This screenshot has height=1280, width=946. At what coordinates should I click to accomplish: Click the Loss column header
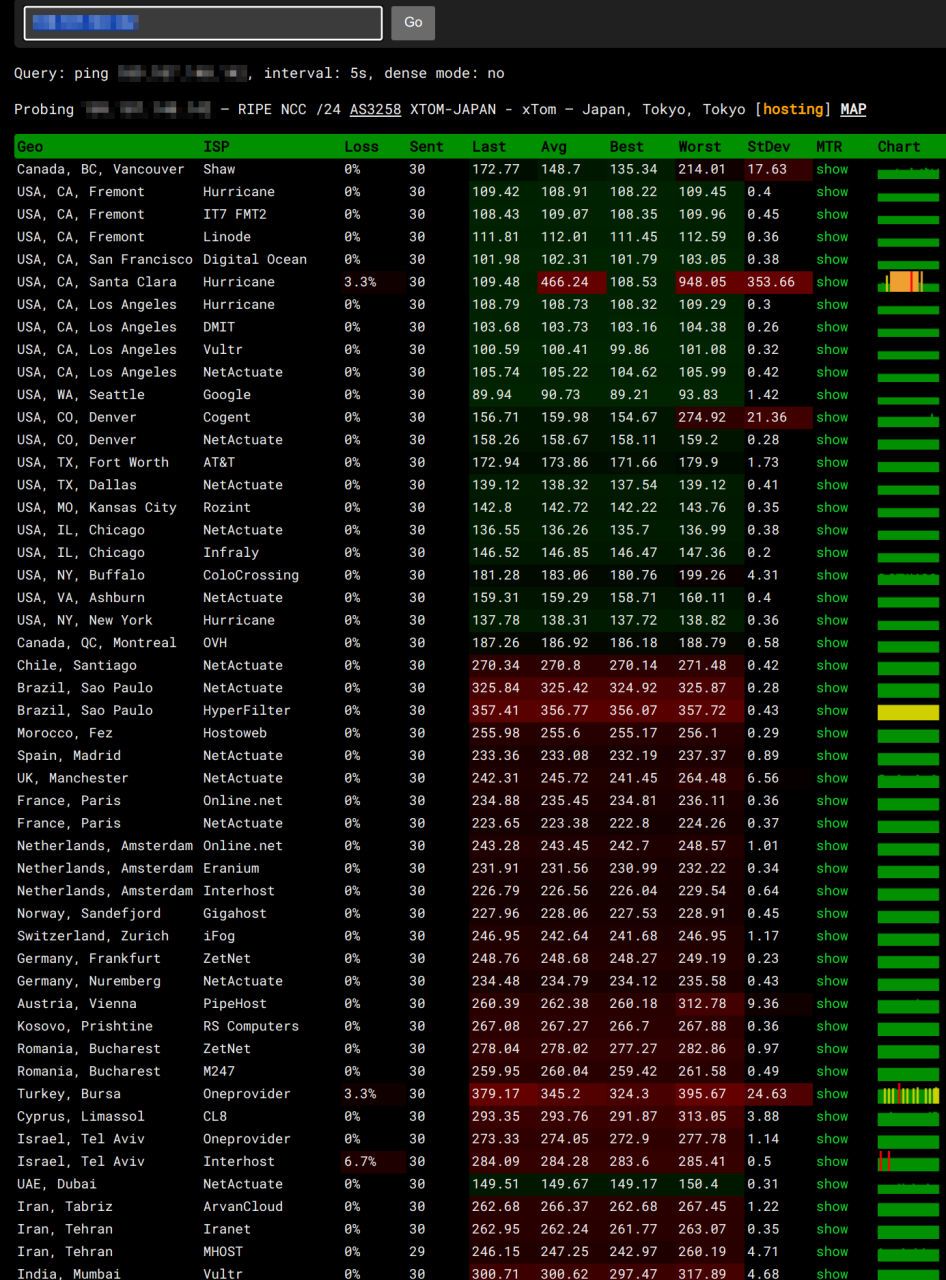click(361, 147)
